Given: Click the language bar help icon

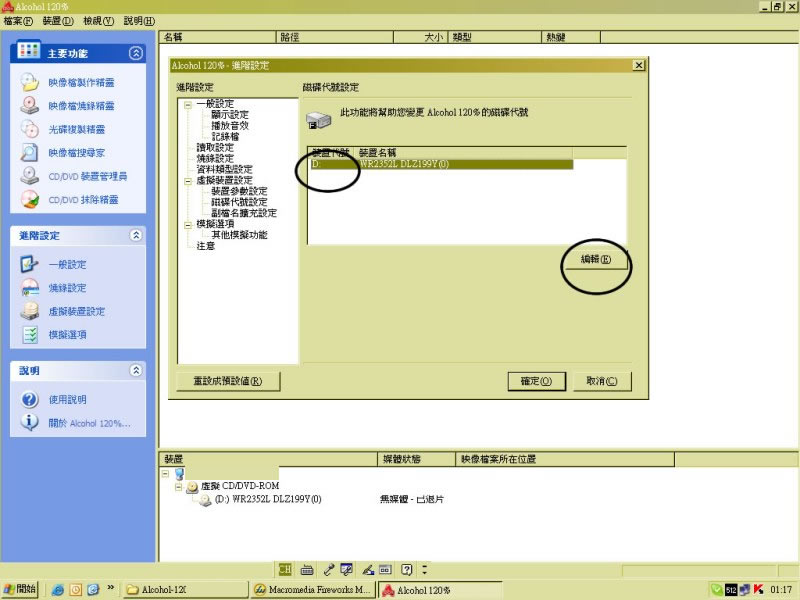Looking at the screenshot, I should pos(406,569).
